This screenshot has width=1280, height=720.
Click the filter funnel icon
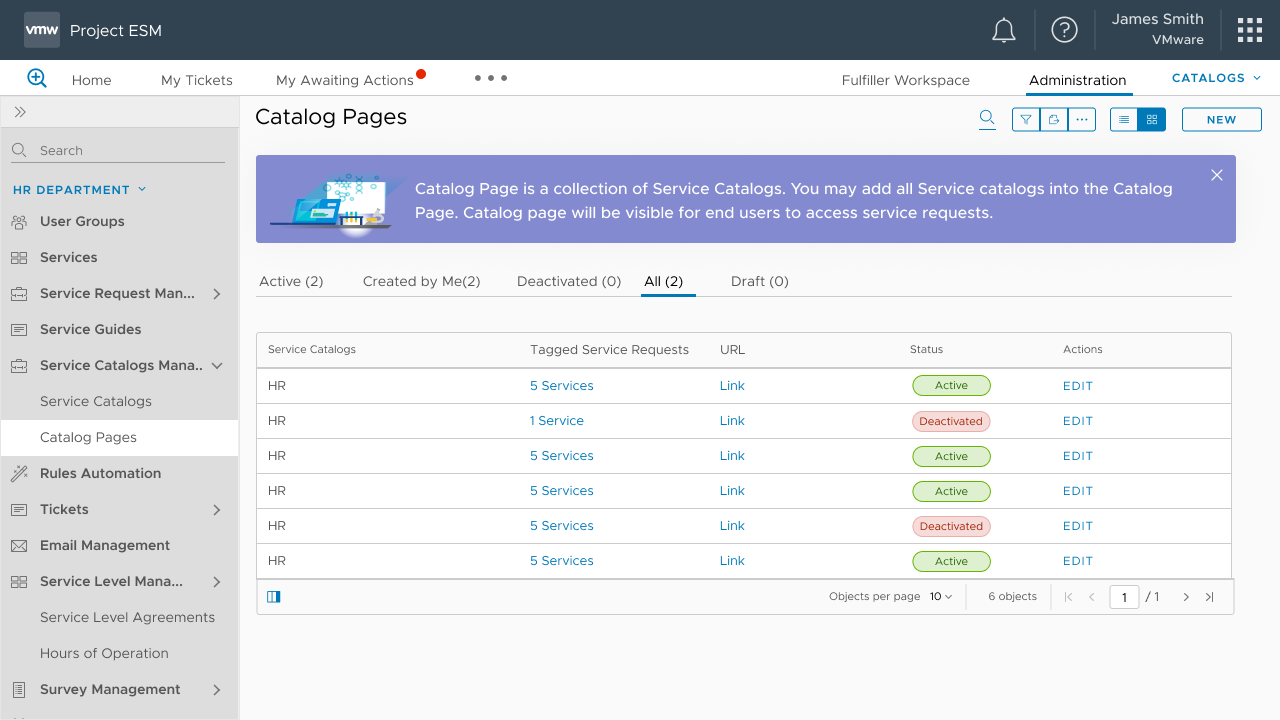tap(1026, 120)
